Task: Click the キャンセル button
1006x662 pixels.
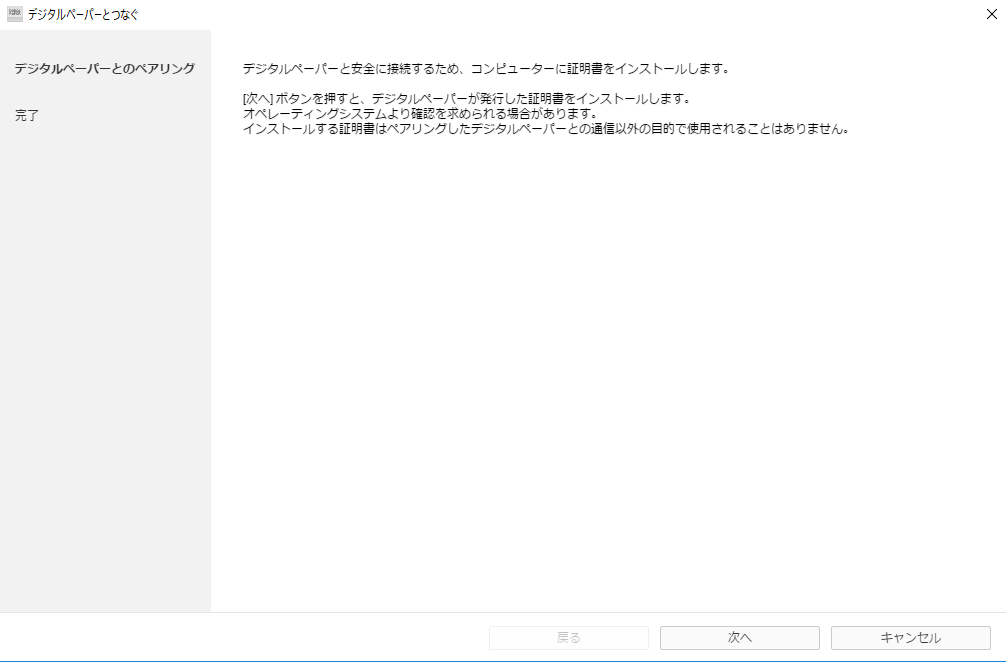Action: click(x=910, y=638)
